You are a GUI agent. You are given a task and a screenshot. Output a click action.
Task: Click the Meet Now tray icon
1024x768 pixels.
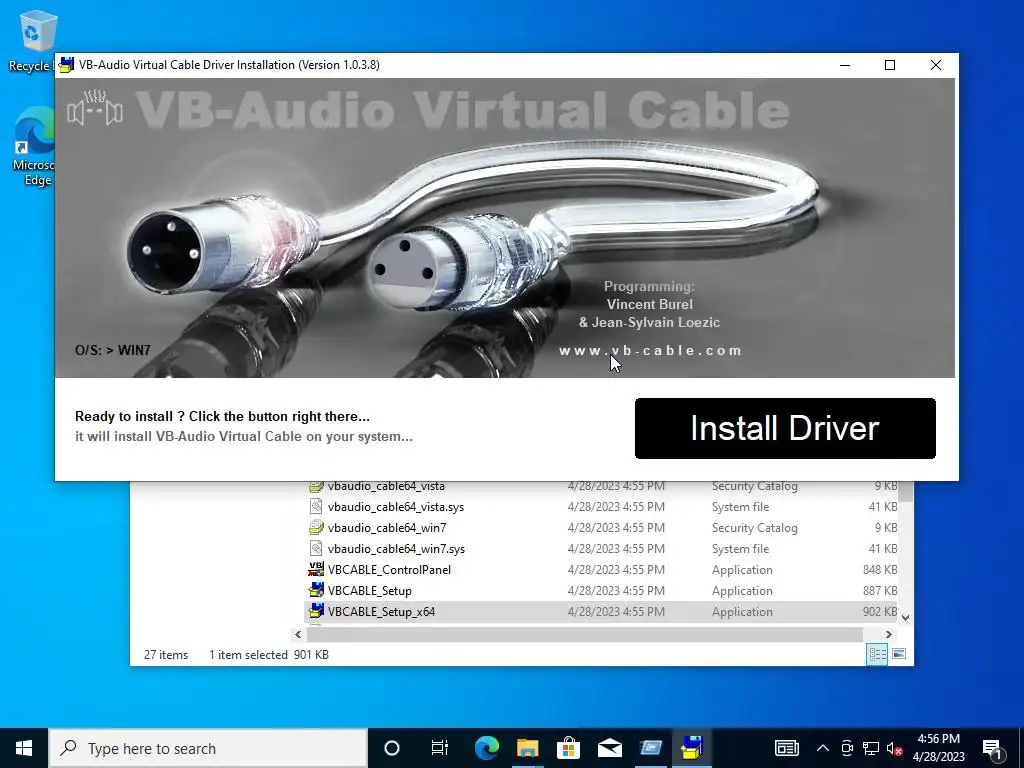pyautogui.click(x=847, y=748)
